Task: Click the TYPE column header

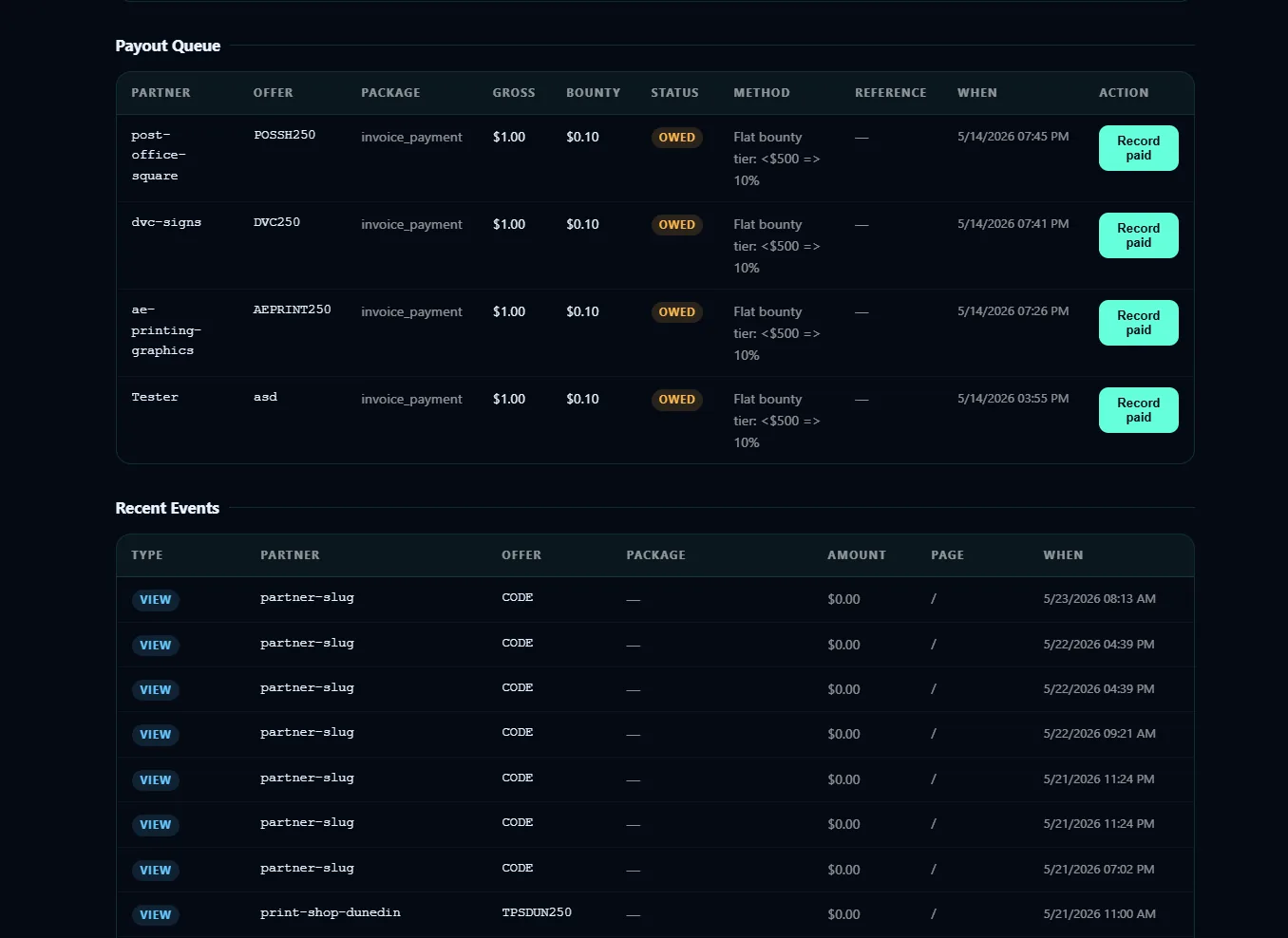Action: [147, 555]
